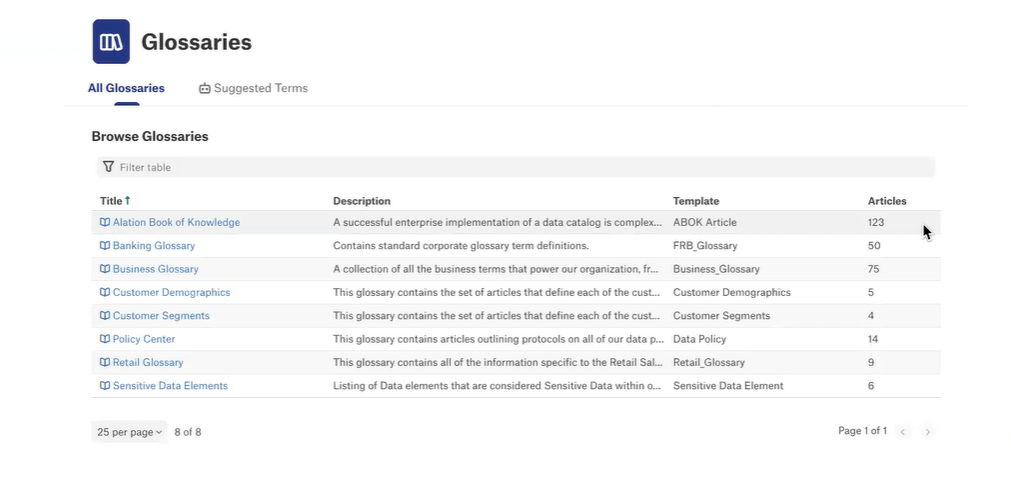The image size is (1011, 478).
Task: Open the 25 per page dropdown
Action: 129,432
